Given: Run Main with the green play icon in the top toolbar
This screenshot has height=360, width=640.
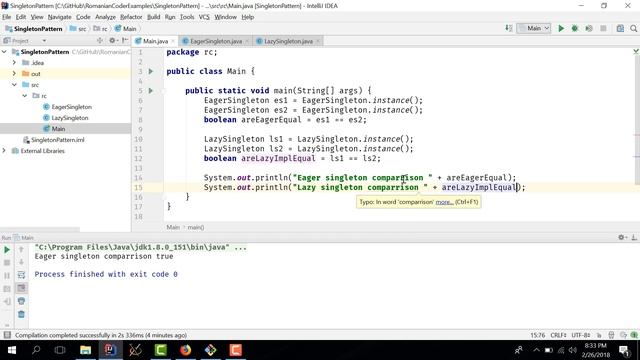Looking at the screenshot, I should [x=561, y=29].
